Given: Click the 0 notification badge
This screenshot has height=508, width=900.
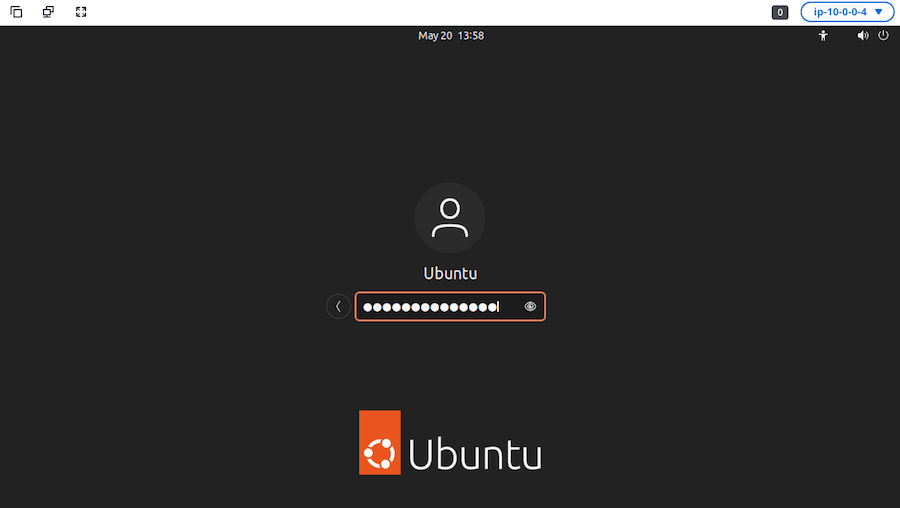Looking at the screenshot, I should pyautogui.click(x=779, y=12).
